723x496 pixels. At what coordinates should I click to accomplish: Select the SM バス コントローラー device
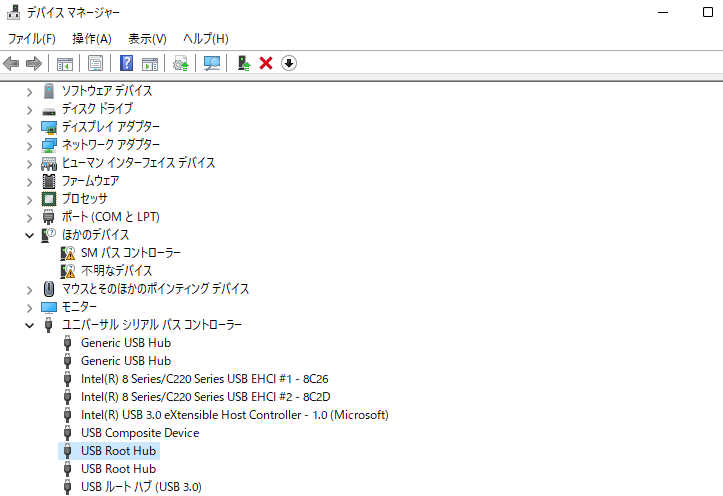coord(130,253)
